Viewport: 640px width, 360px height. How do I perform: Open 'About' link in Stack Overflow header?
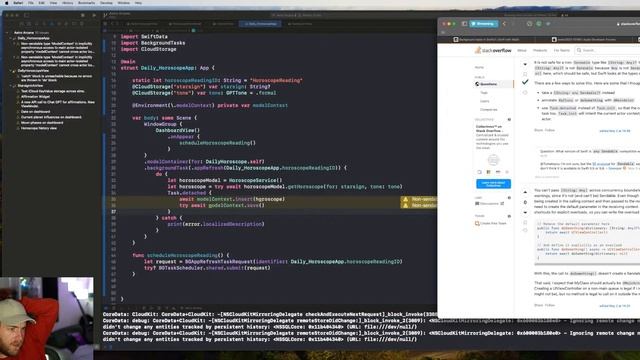pos(522,50)
